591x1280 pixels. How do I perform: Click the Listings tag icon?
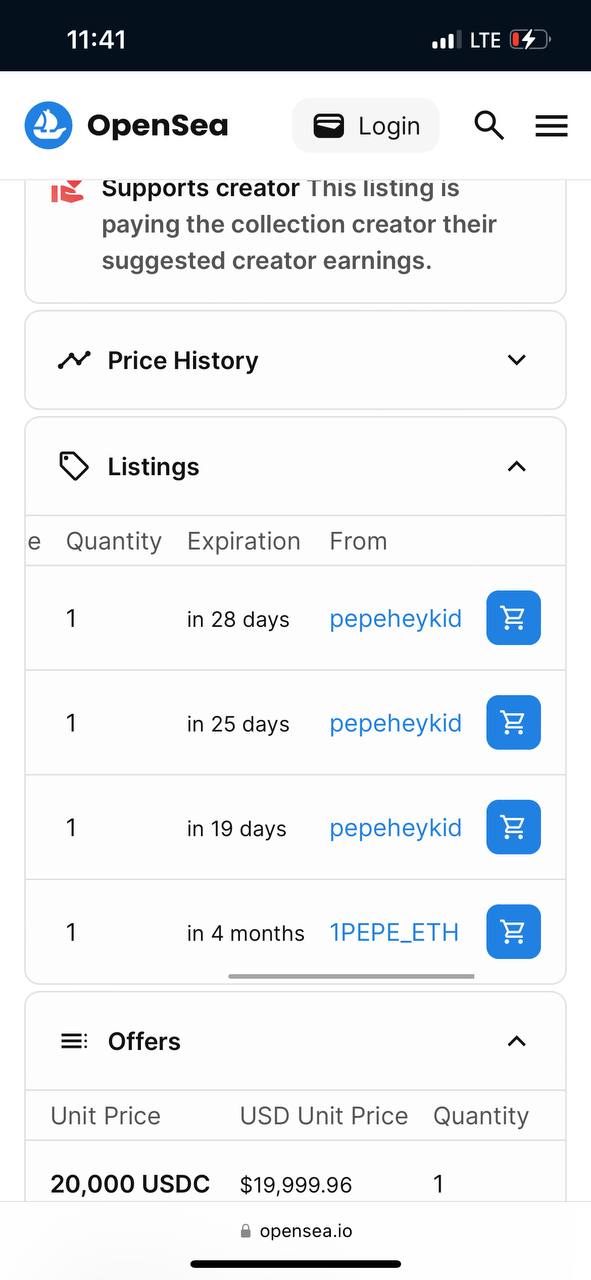[74, 466]
